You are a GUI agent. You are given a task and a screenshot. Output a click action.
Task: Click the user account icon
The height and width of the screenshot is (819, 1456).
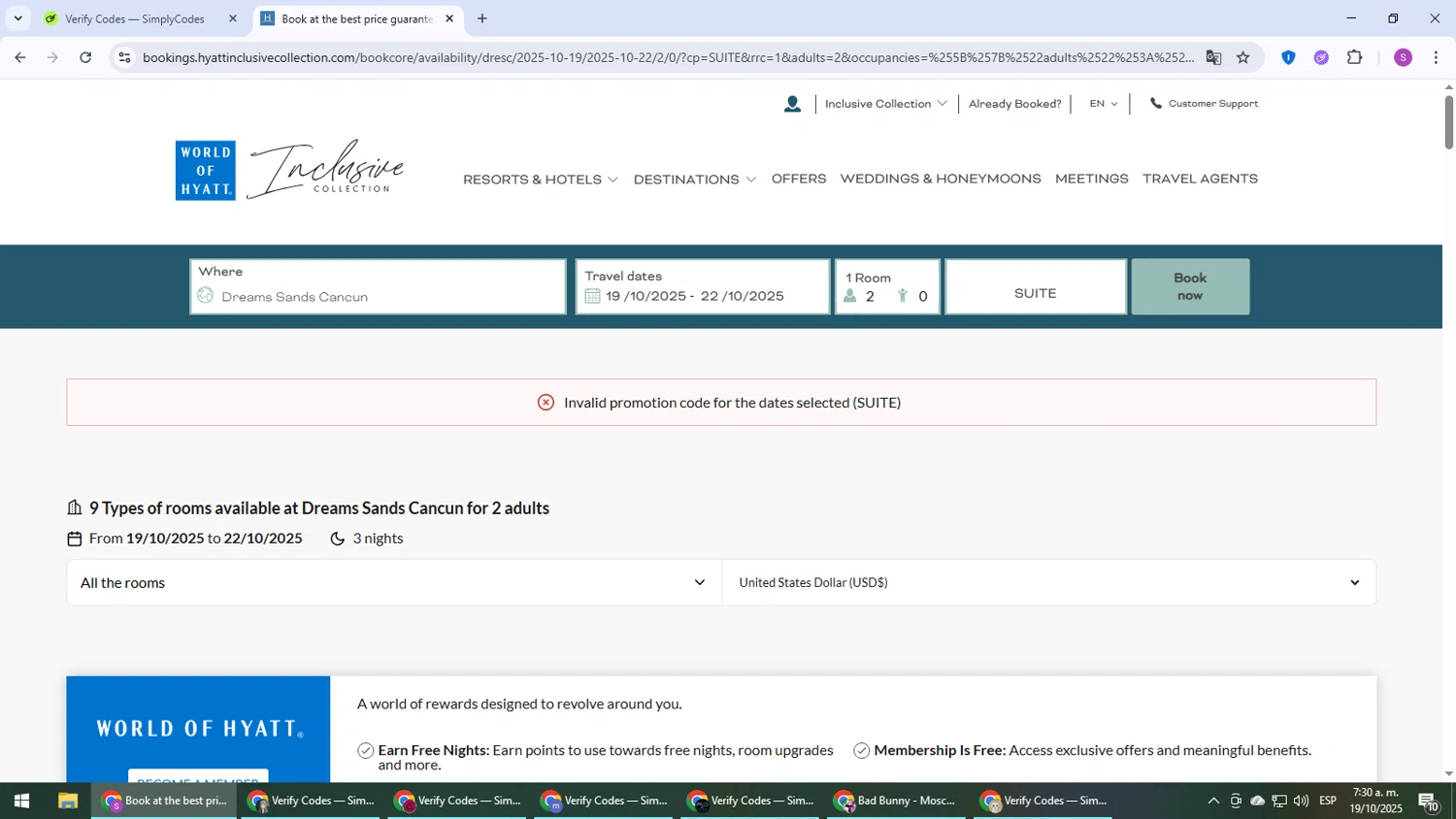[792, 104]
